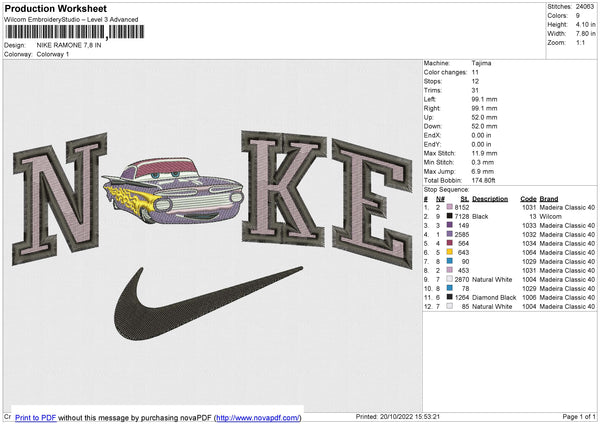Click the pink swatch with 8152 stitches

coord(450,207)
